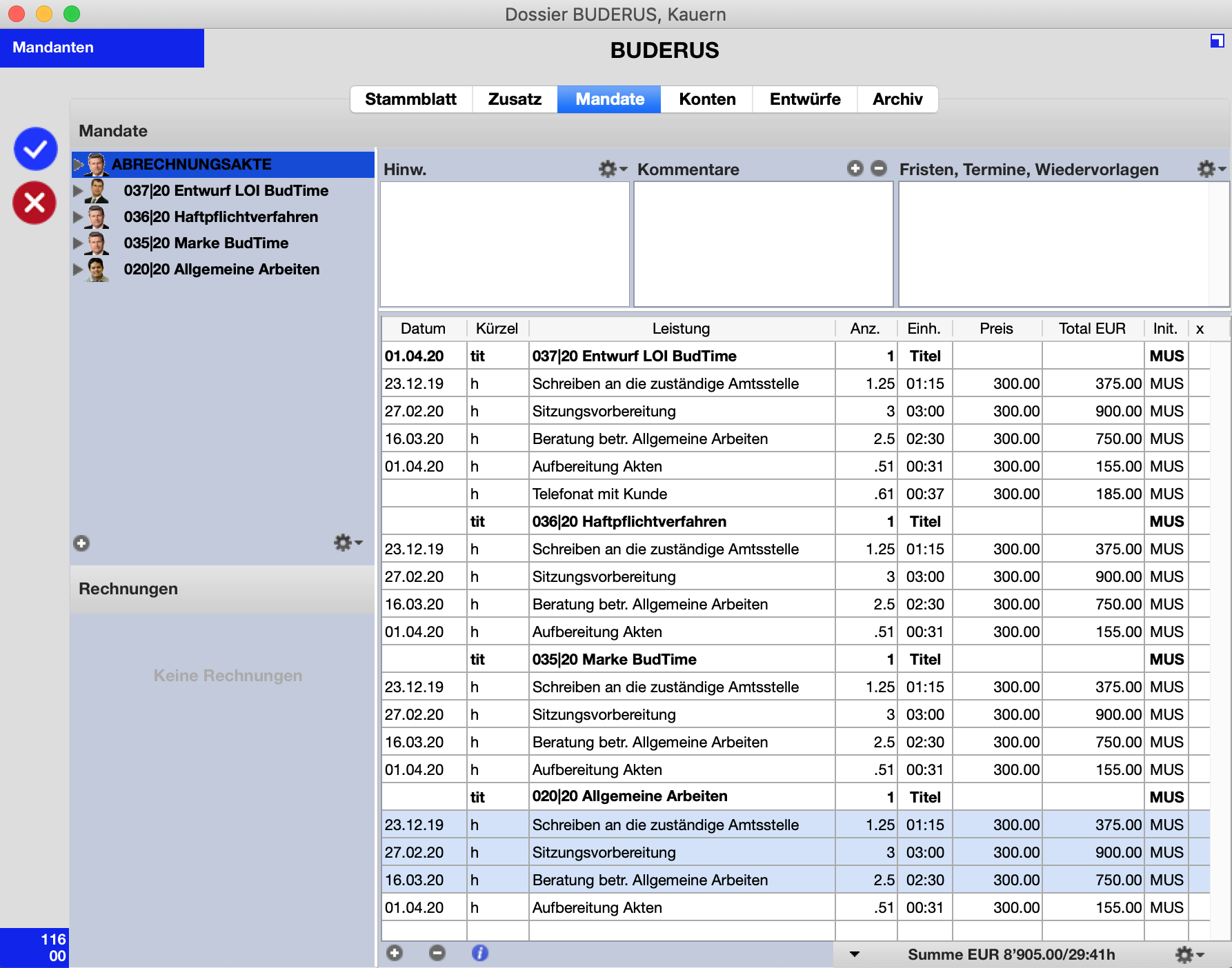Viewport: 1232px width, 968px height.
Task: Click the 116 00 counter at bottom left
Action: 34,947
